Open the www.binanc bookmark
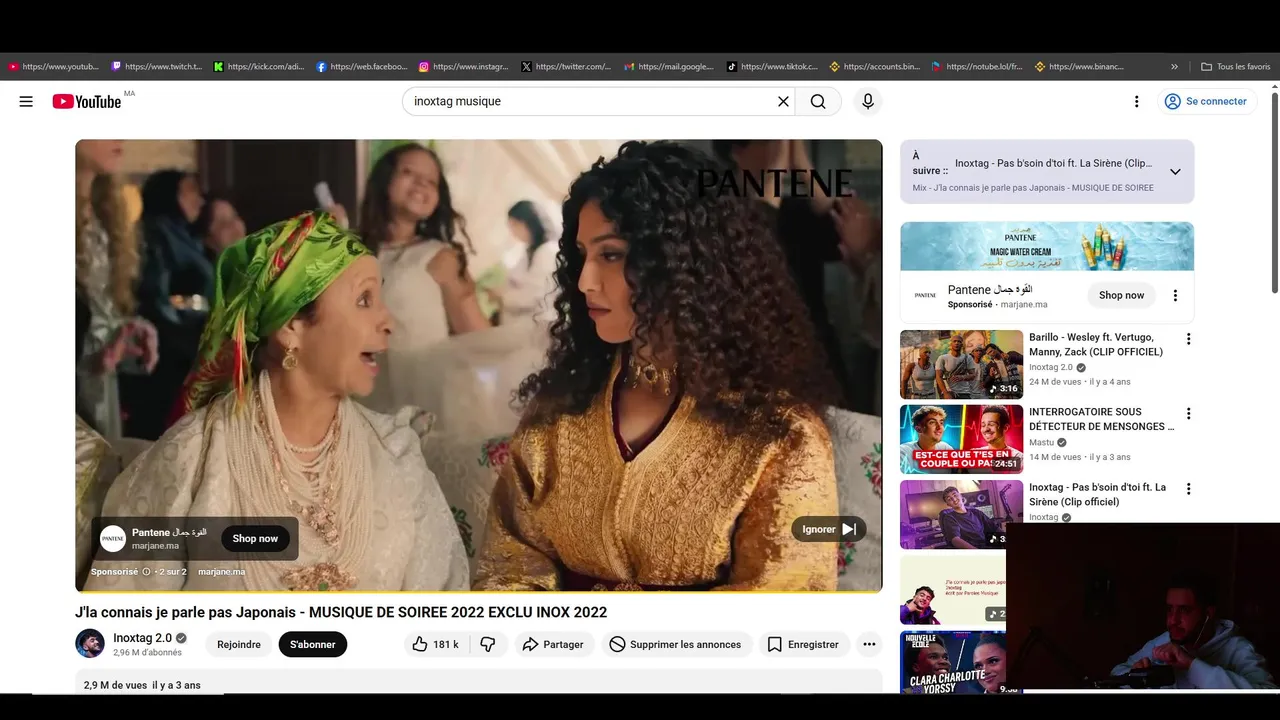The width and height of the screenshot is (1280, 720). click(1080, 67)
